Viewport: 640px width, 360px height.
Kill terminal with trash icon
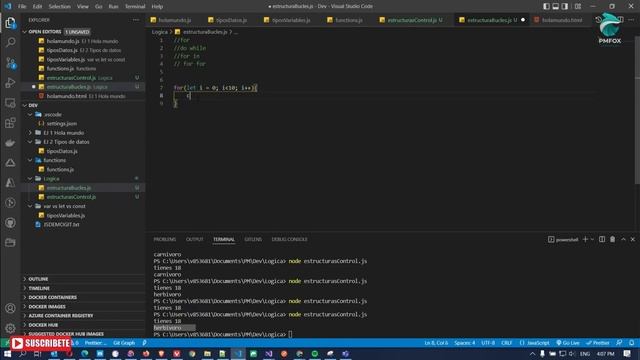click(x=612, y=240)
